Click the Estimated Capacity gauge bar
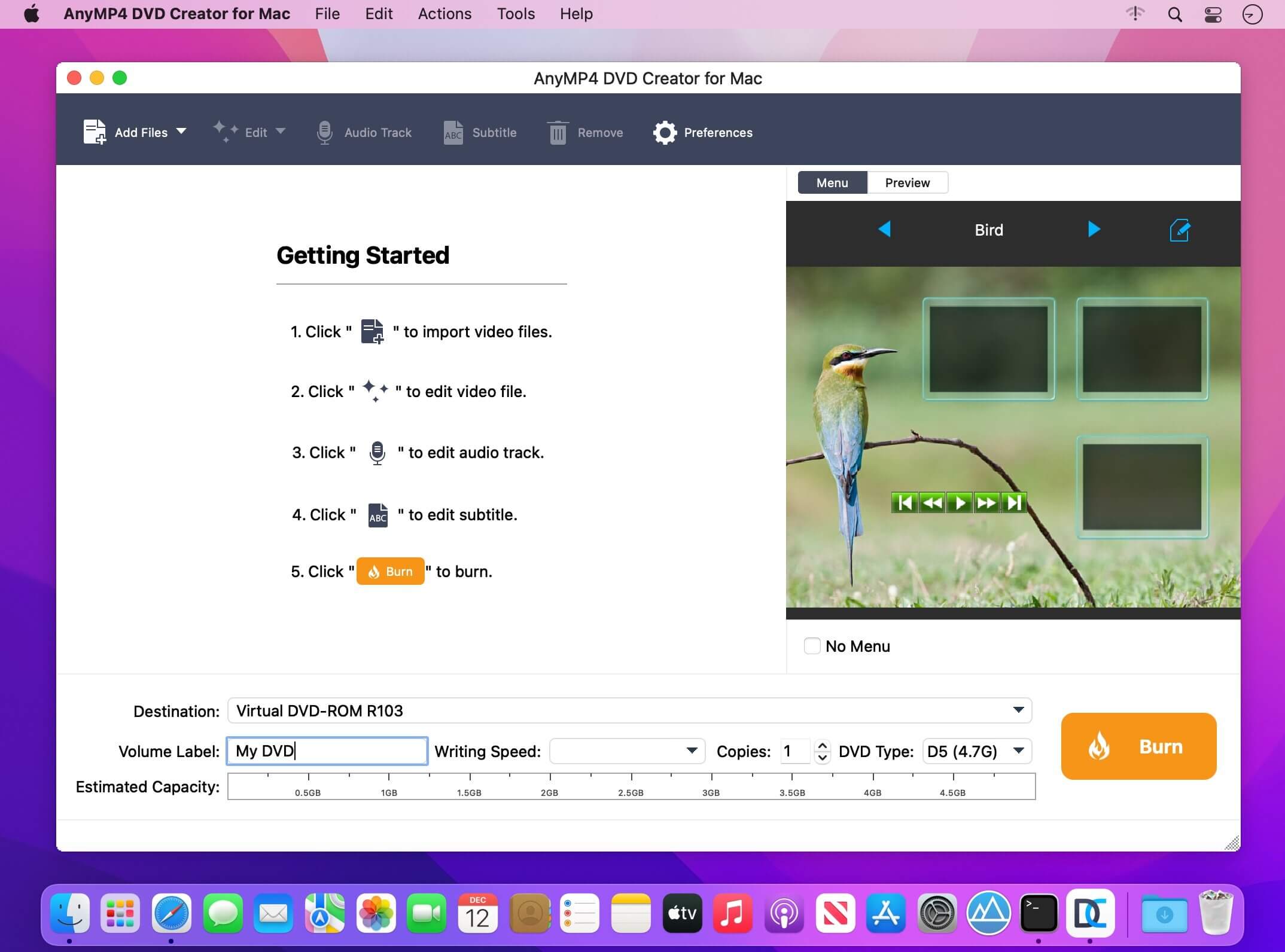 (631, 786)
